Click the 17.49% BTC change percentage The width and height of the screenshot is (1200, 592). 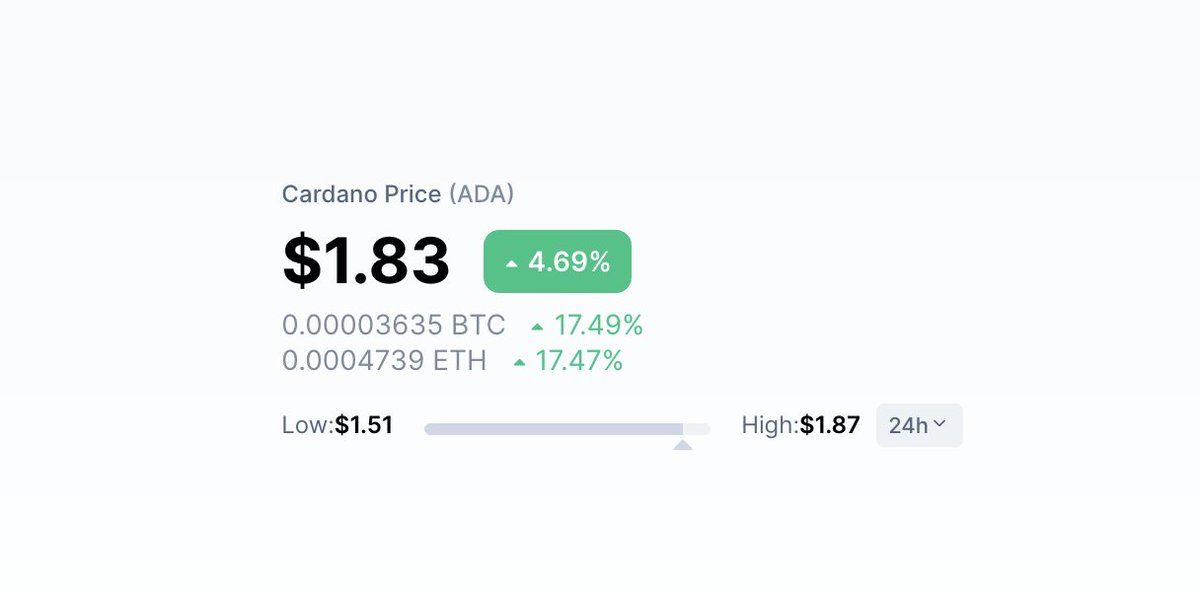[x=599, y=325]
